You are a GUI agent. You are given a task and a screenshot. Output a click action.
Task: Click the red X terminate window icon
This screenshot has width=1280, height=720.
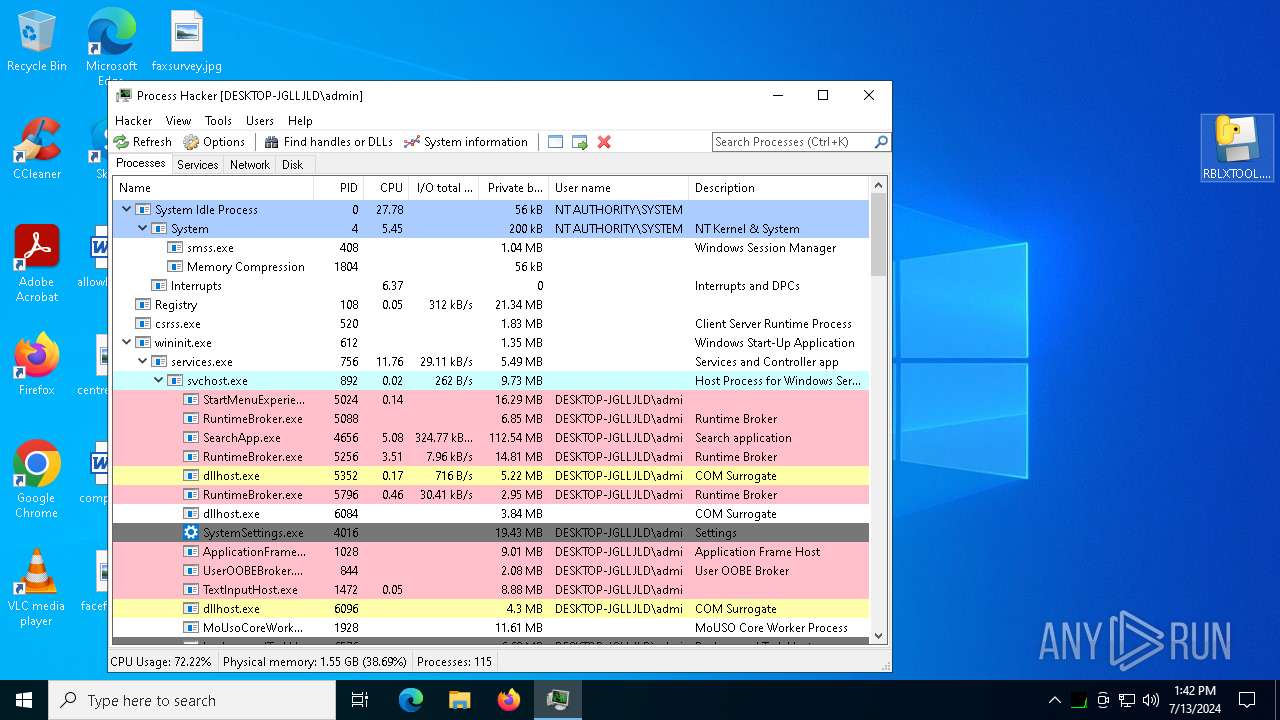click(x=604, y=142)
